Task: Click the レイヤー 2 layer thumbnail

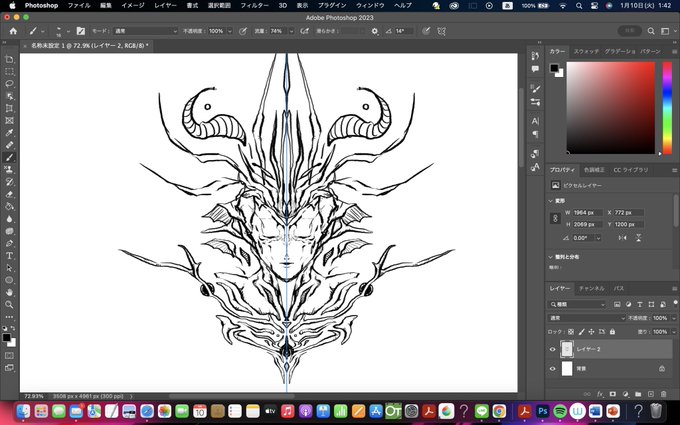Action: coord(567,349)
